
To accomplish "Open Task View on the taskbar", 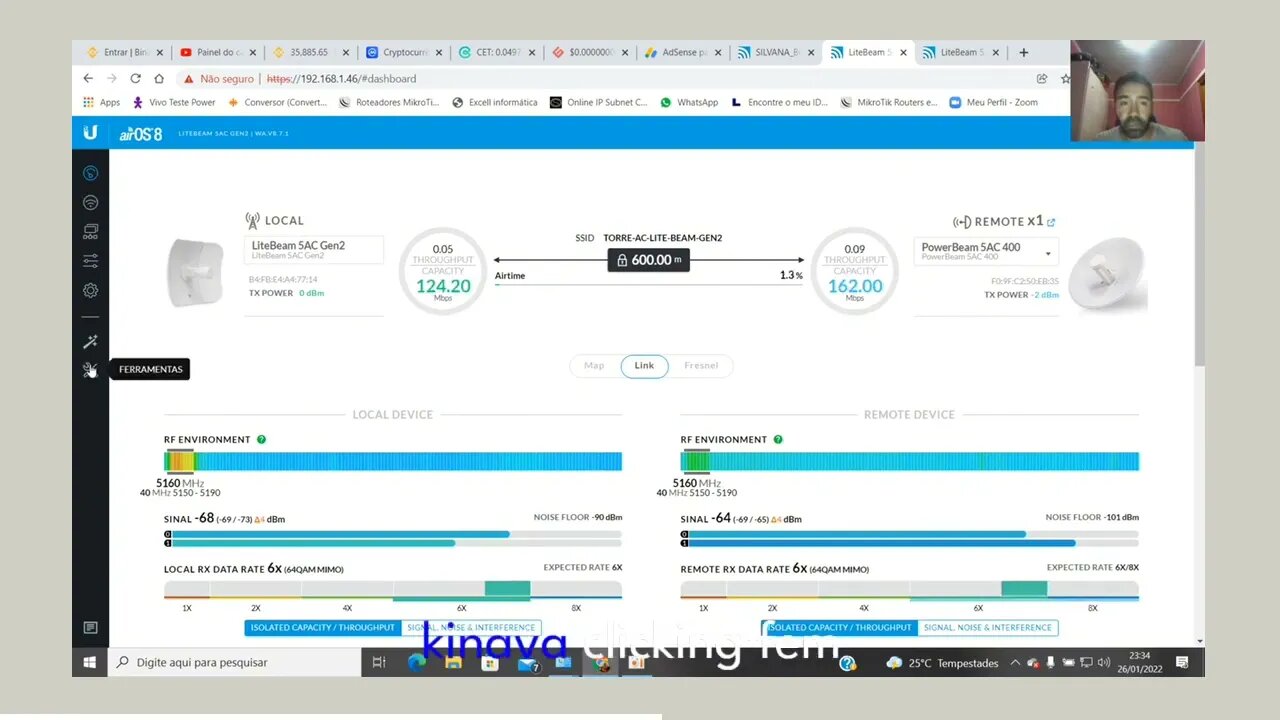I will tap(379, 662).
